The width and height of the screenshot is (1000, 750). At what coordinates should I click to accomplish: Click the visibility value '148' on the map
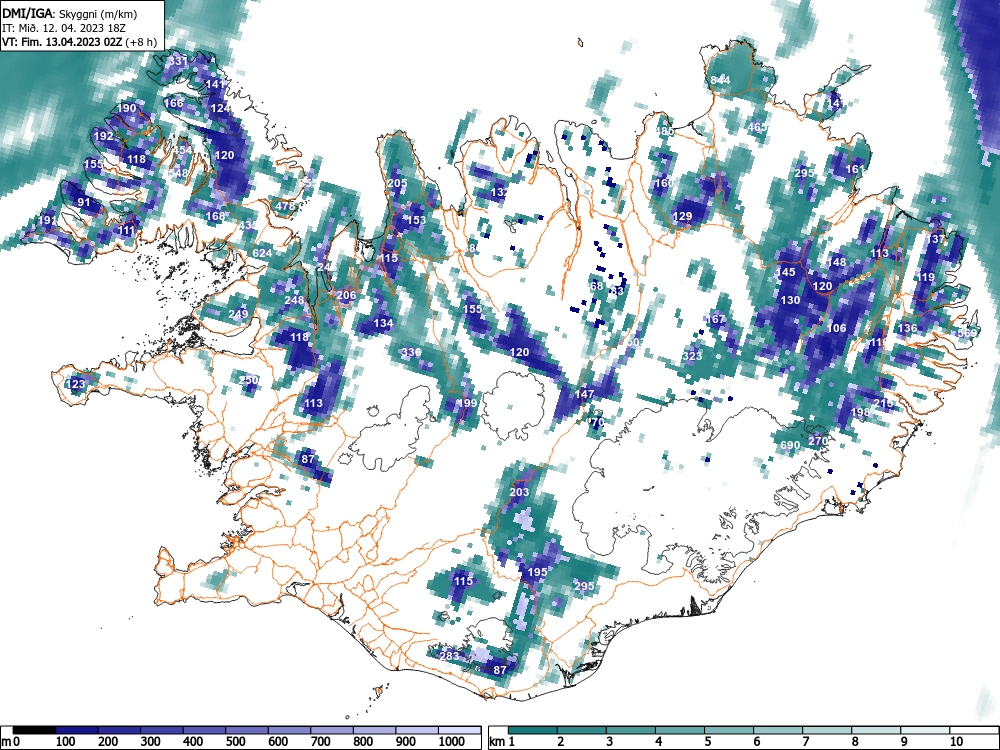836,261
